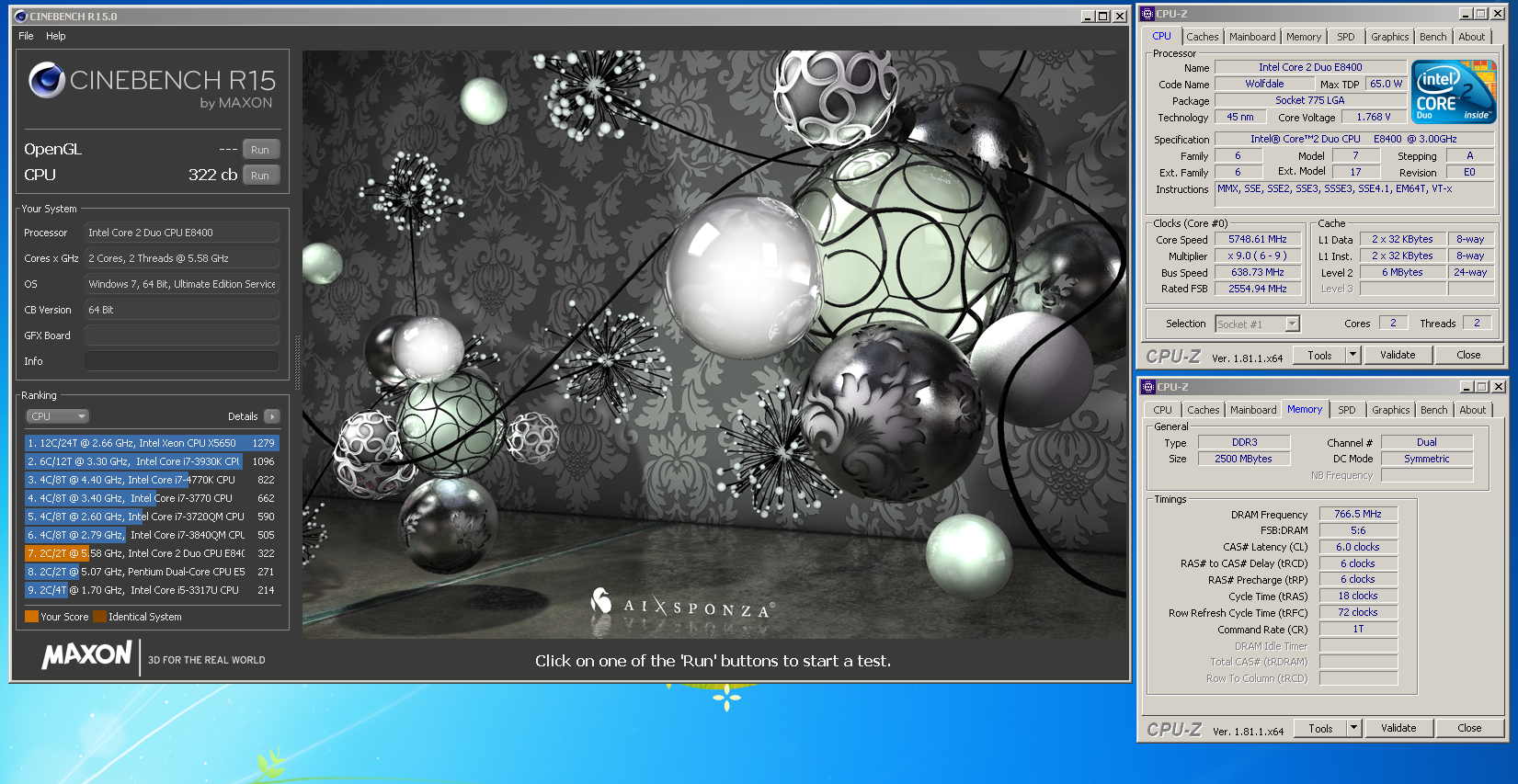Click the CPU-Z title bar icon in upper window
1518x784 pixels.
click(x=1147, y=14)
